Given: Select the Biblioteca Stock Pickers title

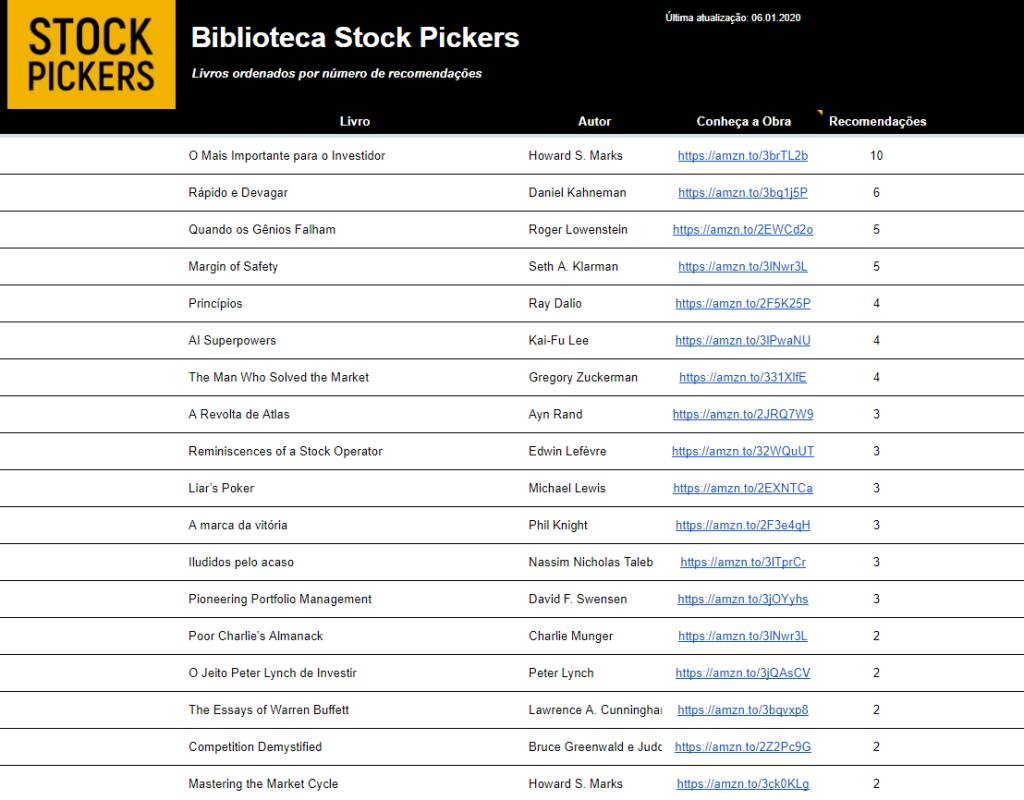Looking at the screenshot, I should (355, 38).
